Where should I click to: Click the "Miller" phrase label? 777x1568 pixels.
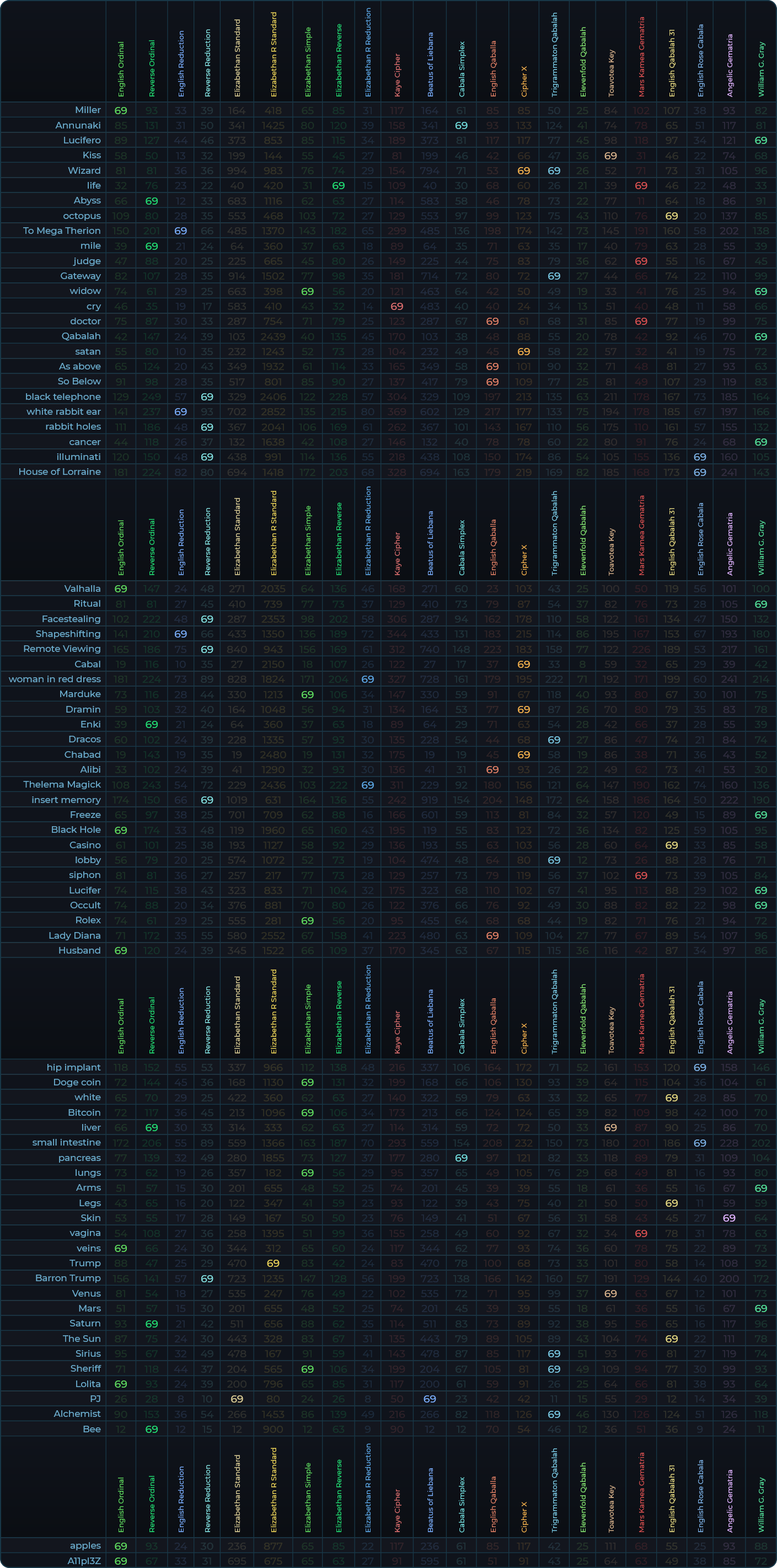[88, 110]
